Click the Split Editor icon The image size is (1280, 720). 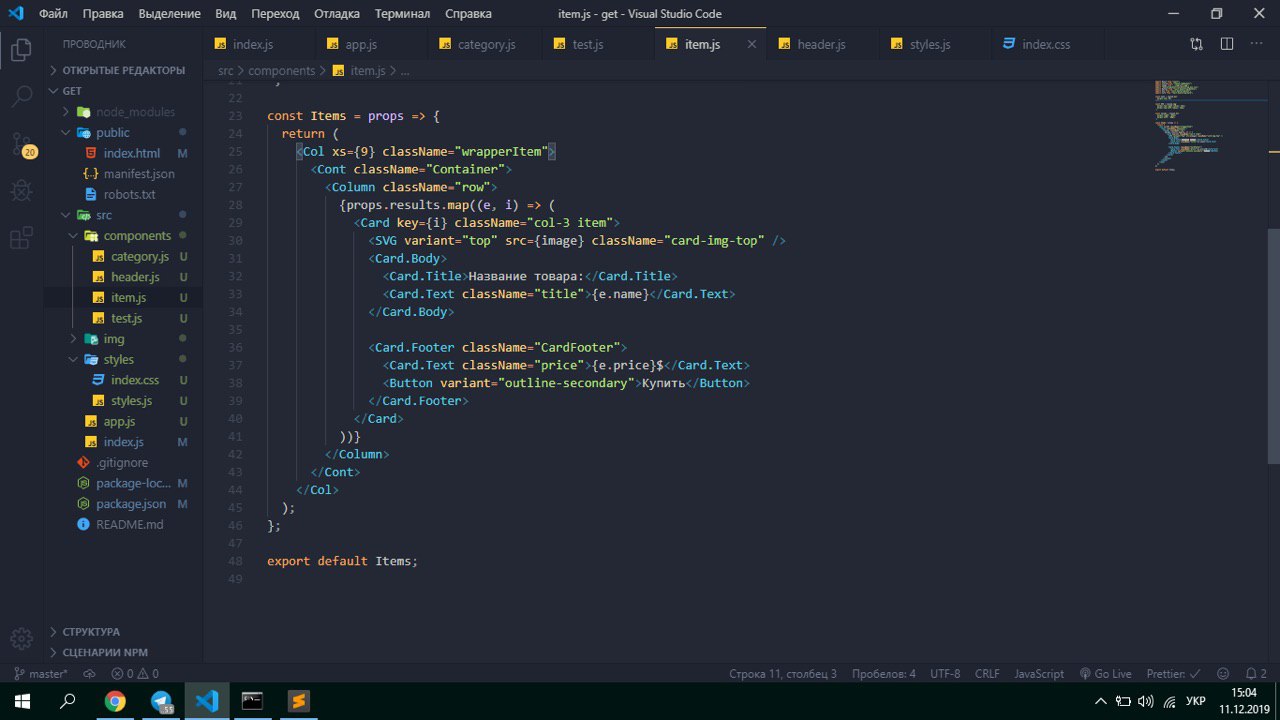pos(1227,44)
